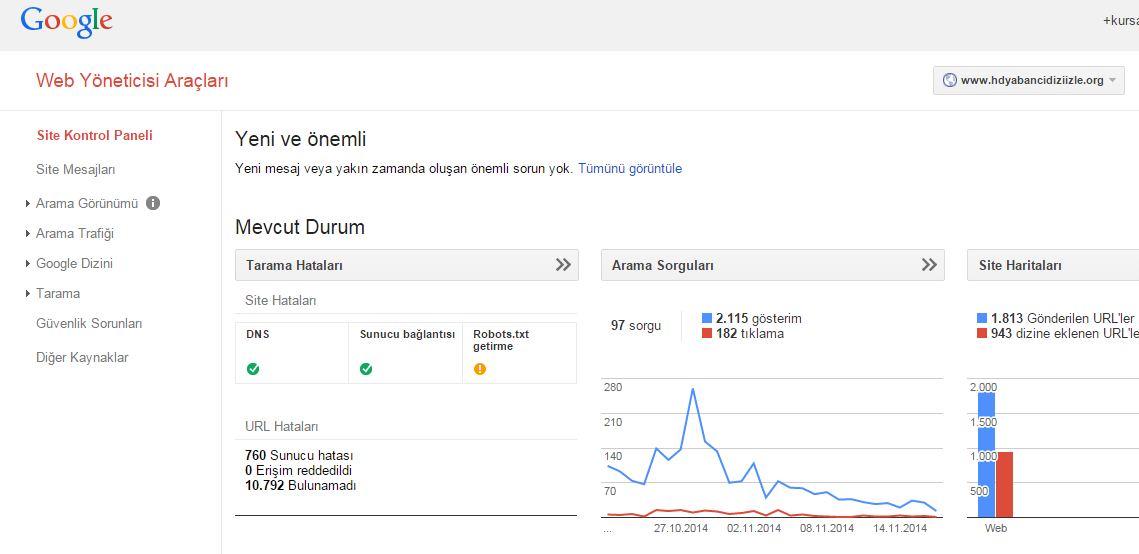This screenshot has width=1139, height=554.
Task: Click the +kursa profile link
Action: 1120,20
